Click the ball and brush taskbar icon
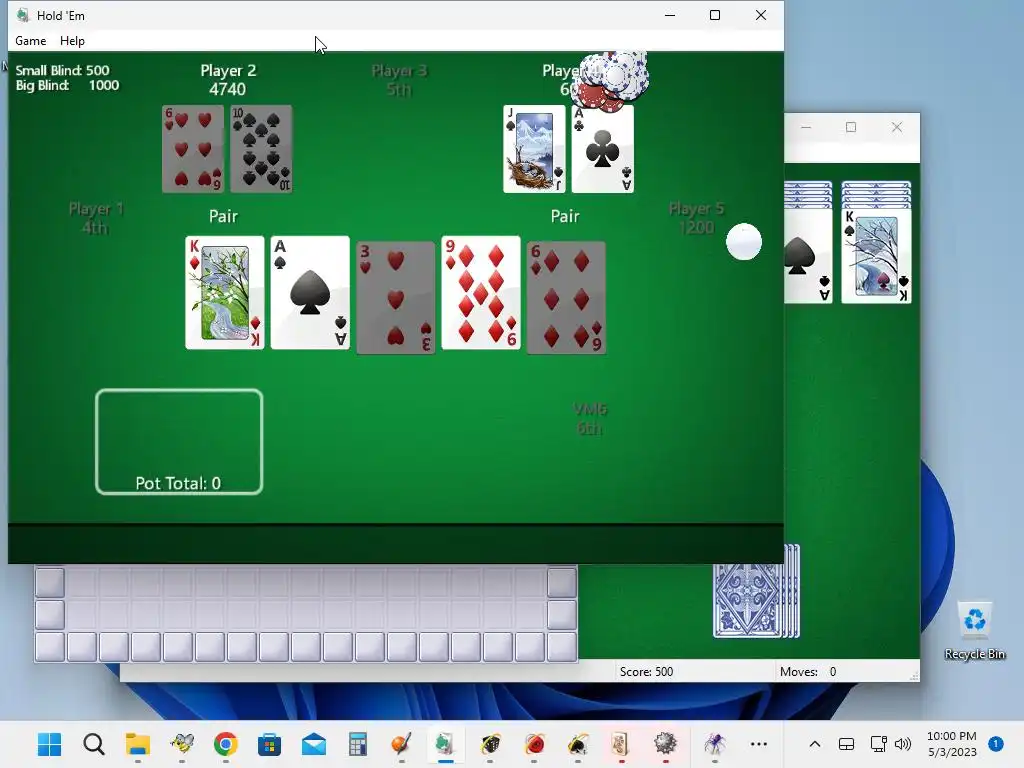Viewport: 1024px width, 768px height. pyautogui.click(x=401, y=744)
